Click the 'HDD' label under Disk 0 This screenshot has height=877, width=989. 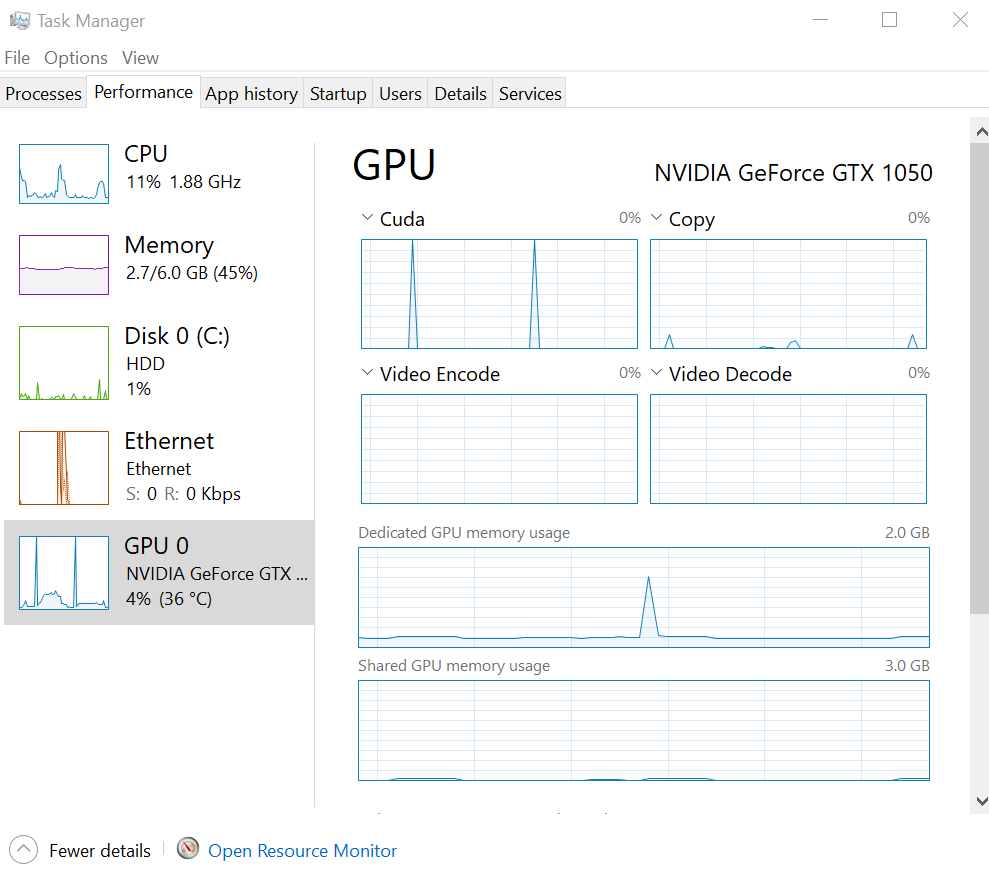coord(145,364)
